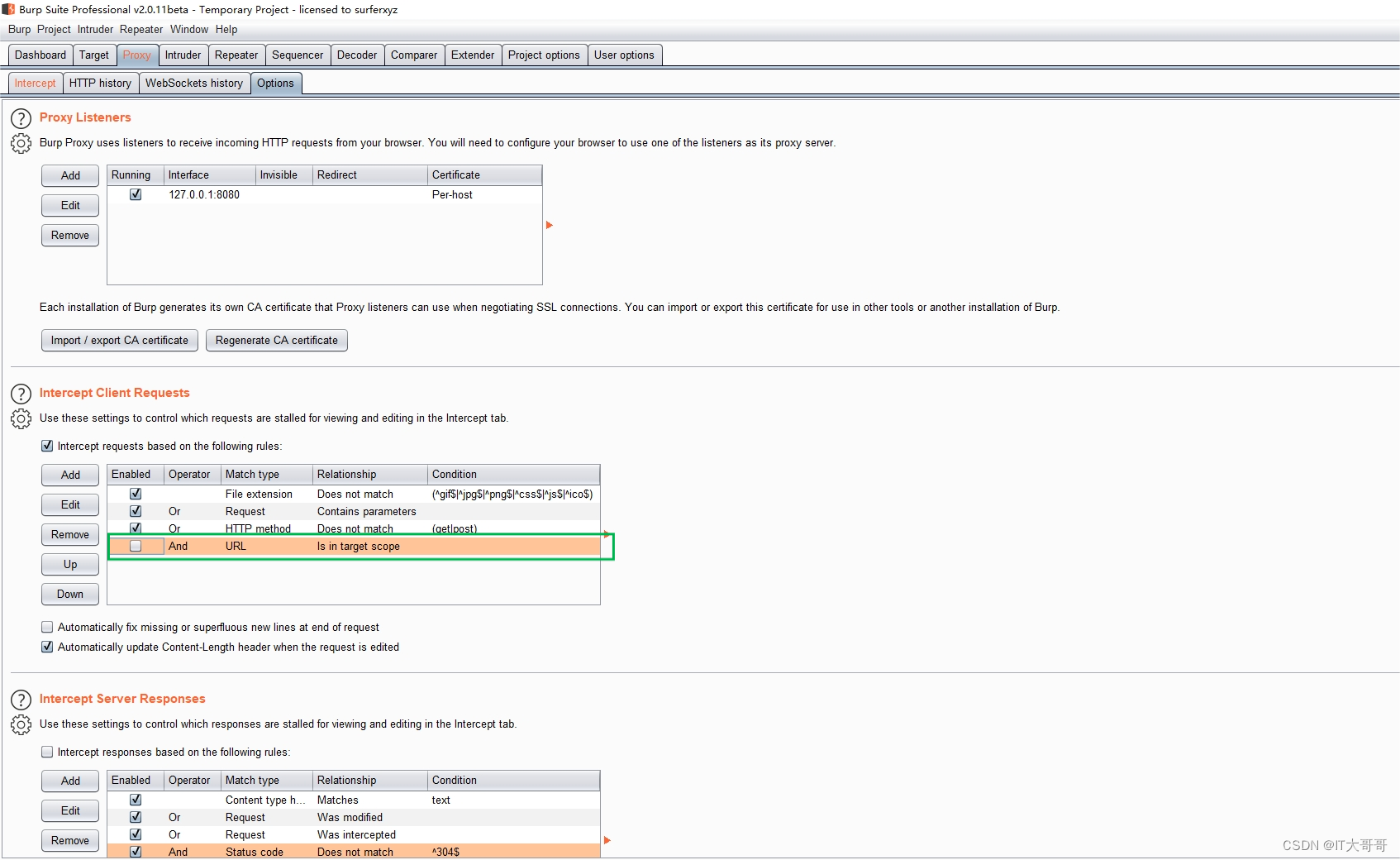Disable the 'Was intercepted' response rule
This screenshot has height=860, width=1400.
click(136, 834)
